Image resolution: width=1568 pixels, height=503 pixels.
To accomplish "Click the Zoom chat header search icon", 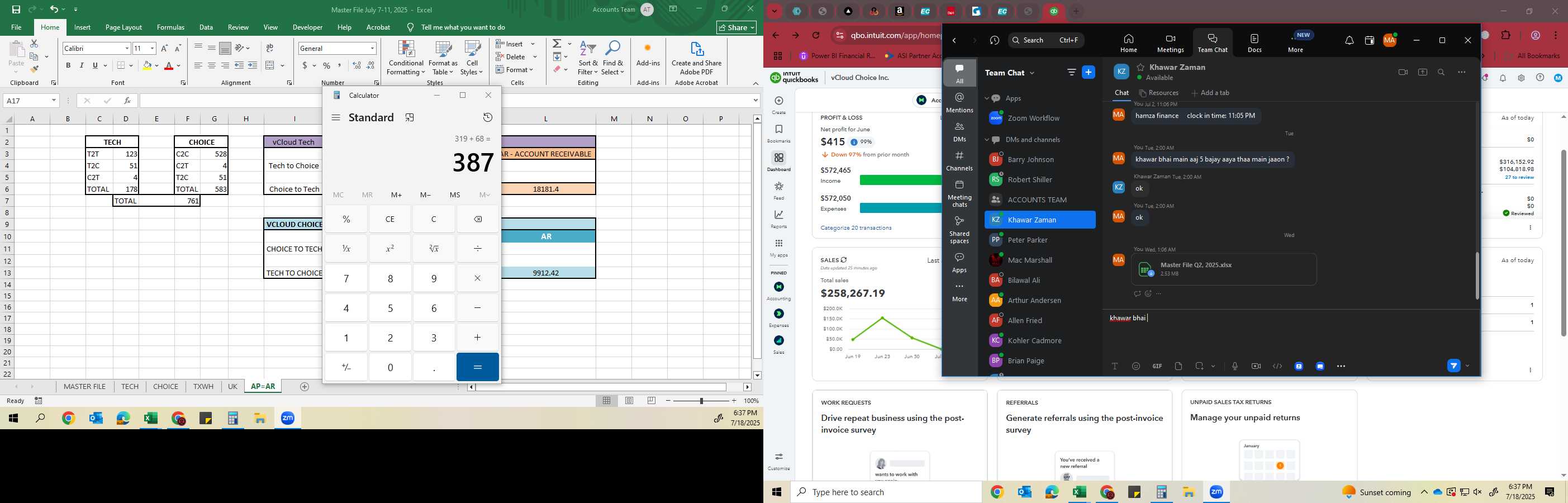I will pos(1441,73).
